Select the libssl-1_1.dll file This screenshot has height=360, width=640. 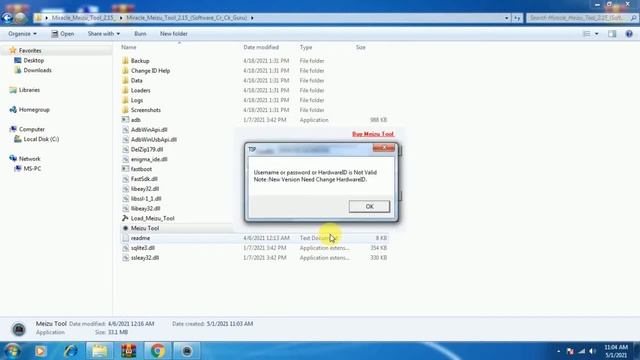[x=146, y=199]
